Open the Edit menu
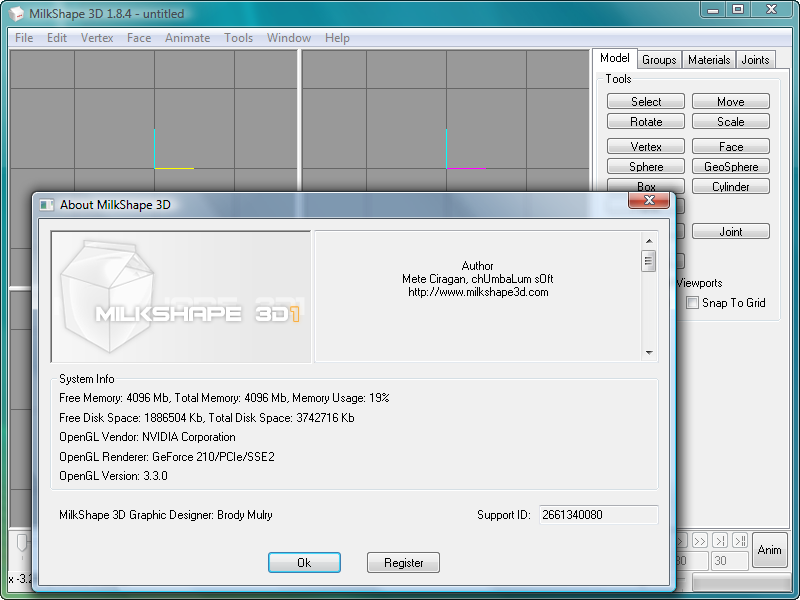Viewport: 800px width, 600px height. [57, 38]
